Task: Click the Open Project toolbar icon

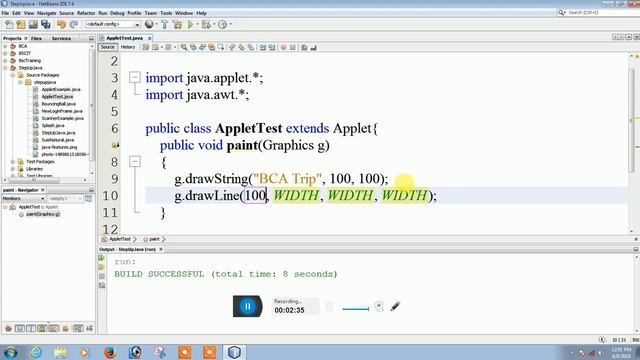Action: point(33,24)
